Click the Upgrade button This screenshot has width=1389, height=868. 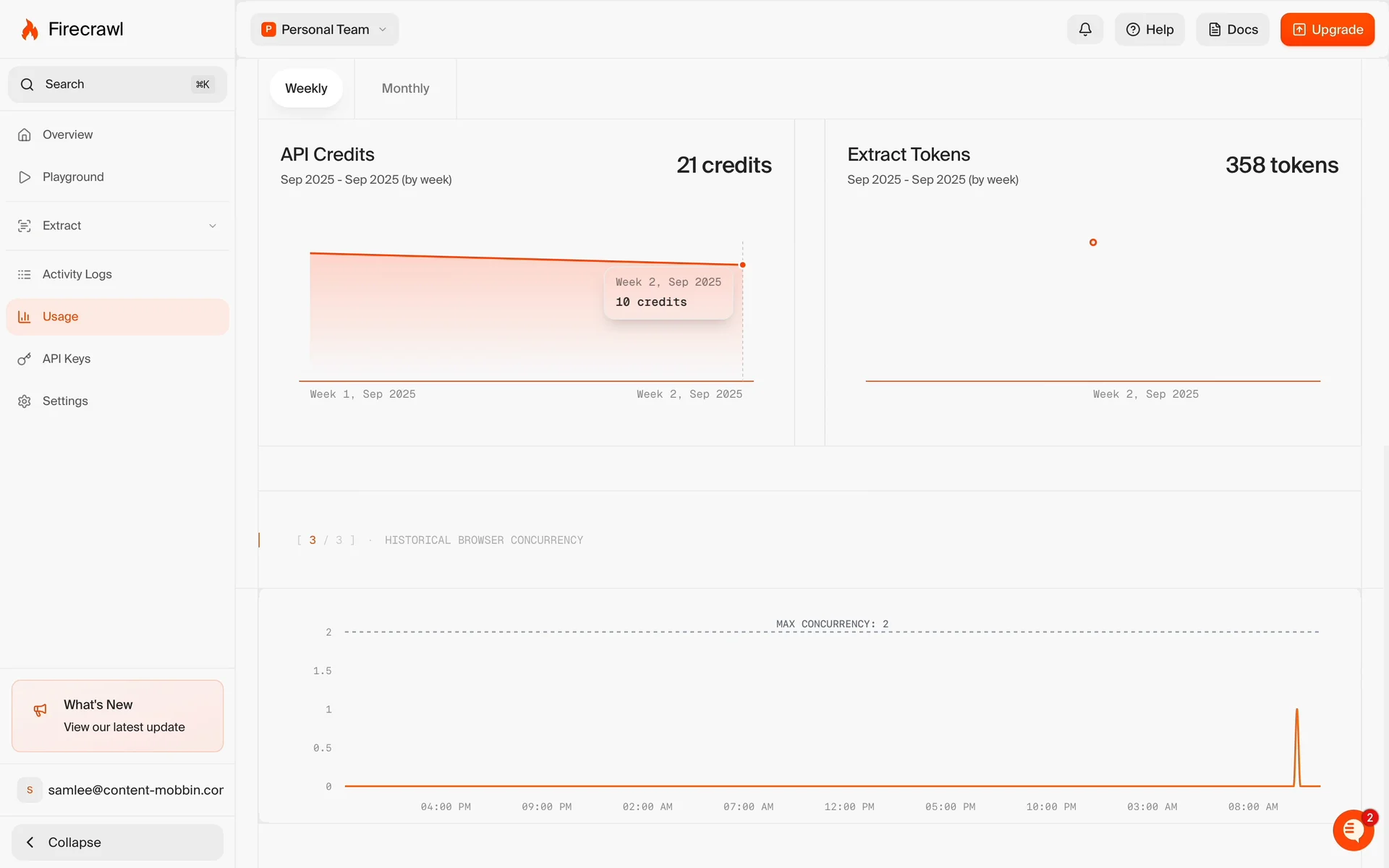pos(1327,30)
